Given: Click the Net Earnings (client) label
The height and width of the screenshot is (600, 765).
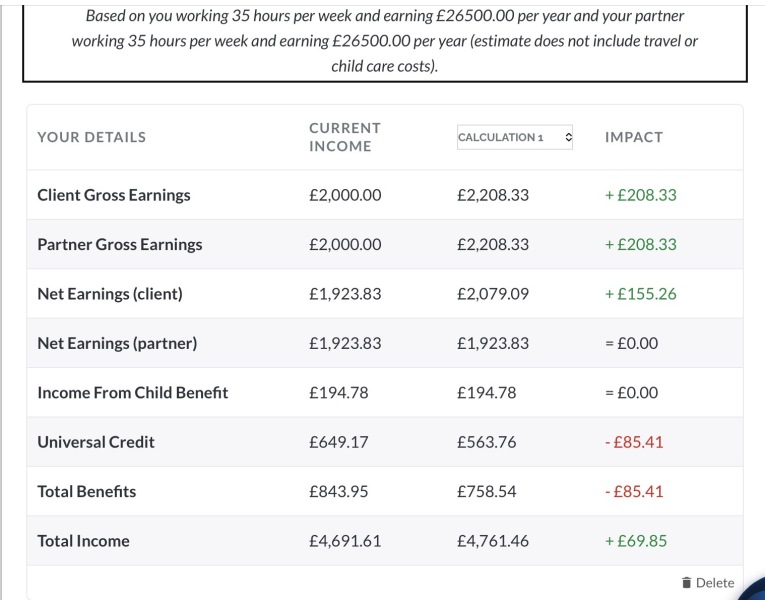Looking at the screenshot, I should click(110, 294).
